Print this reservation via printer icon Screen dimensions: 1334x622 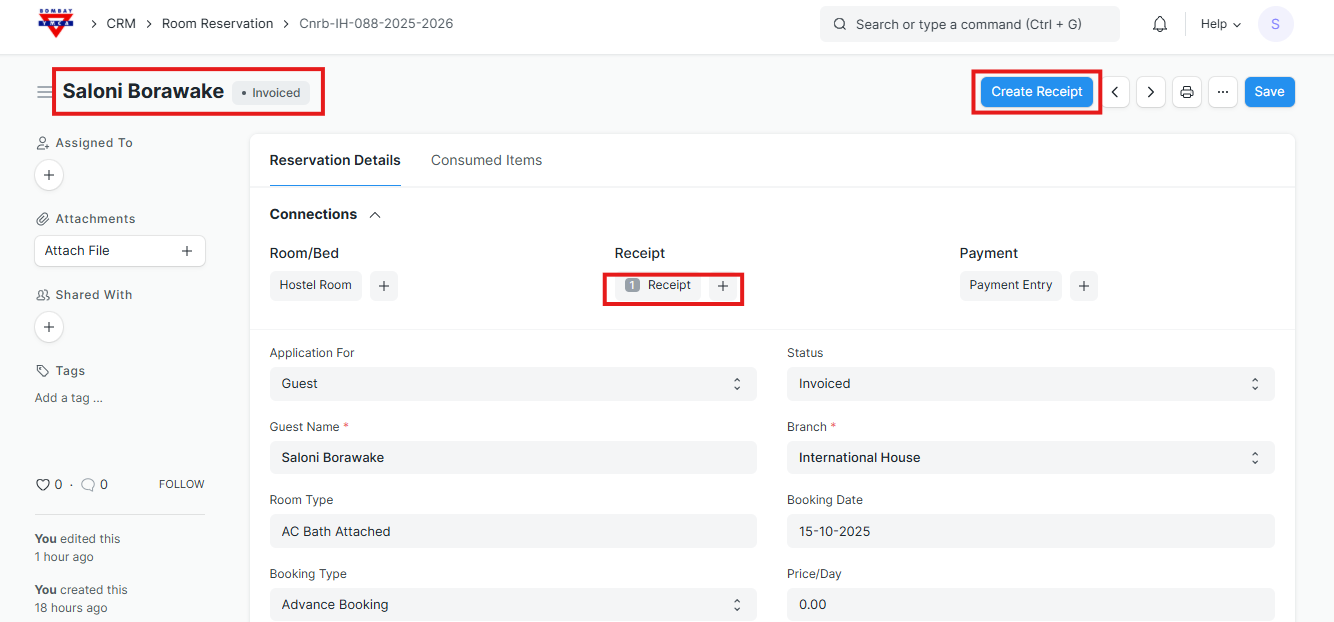[x=1187, y=92]
